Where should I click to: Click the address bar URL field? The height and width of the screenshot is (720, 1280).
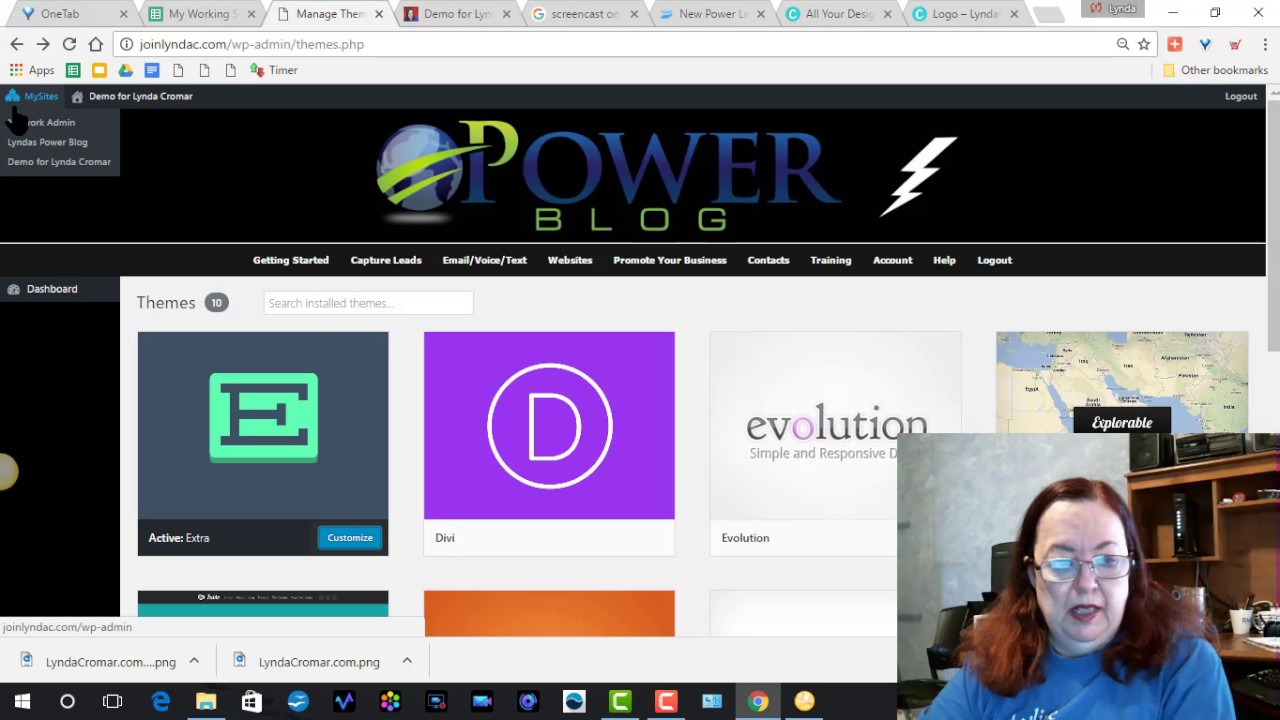tap(620, 44)
